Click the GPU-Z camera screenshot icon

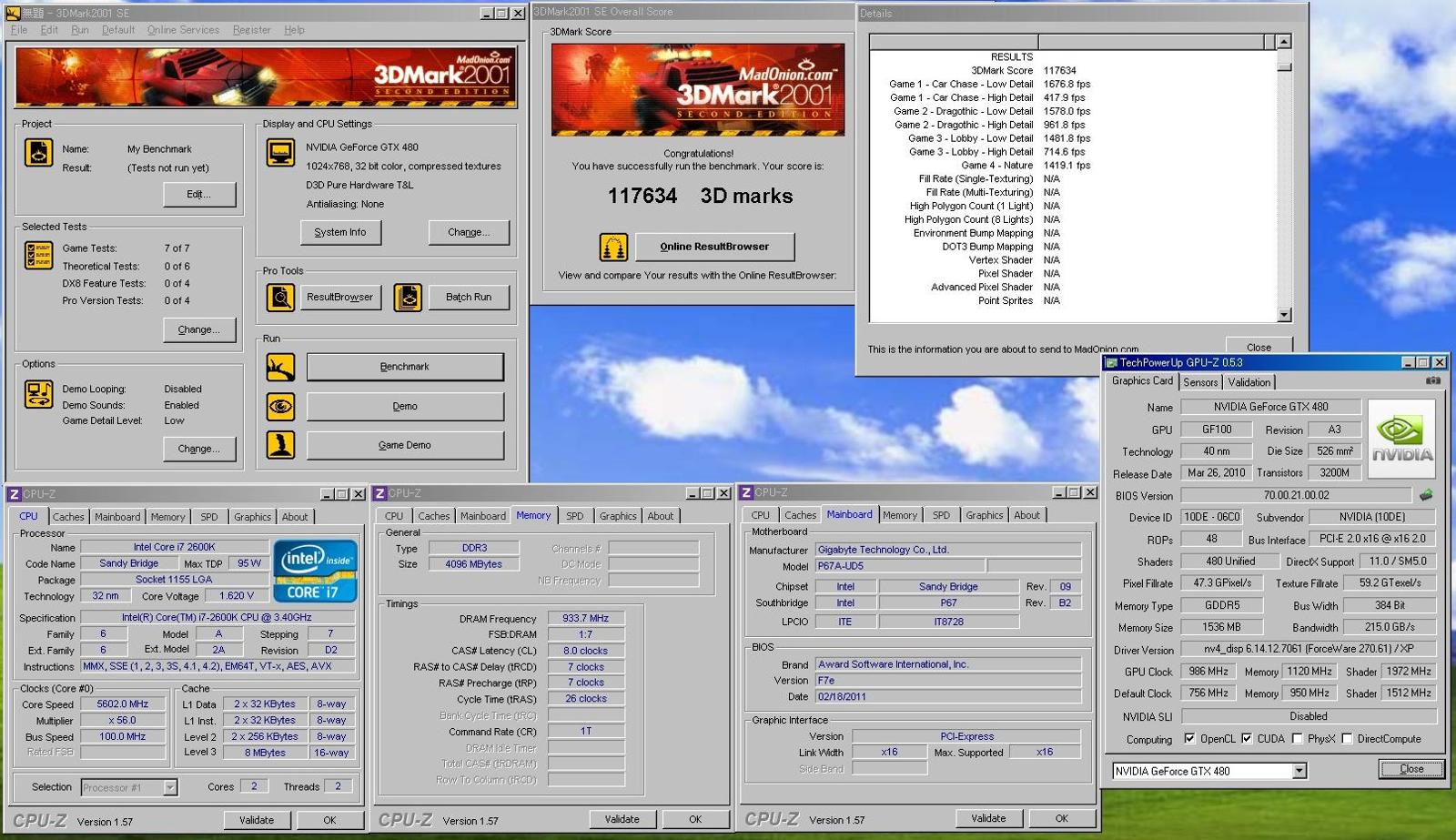pyautogui.click(x=1433, y=380)
